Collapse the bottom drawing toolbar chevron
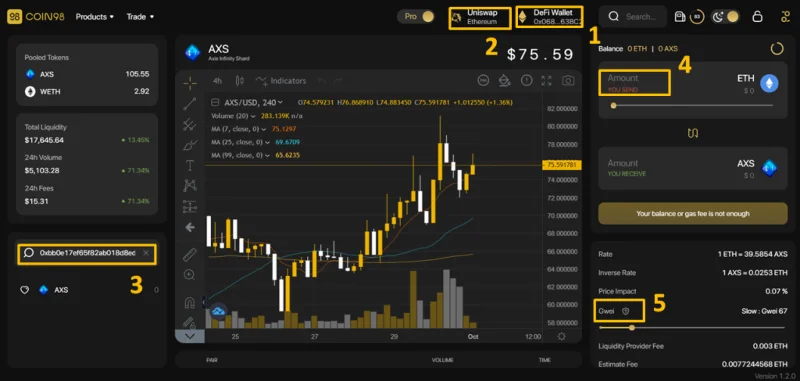 [190, 336]
